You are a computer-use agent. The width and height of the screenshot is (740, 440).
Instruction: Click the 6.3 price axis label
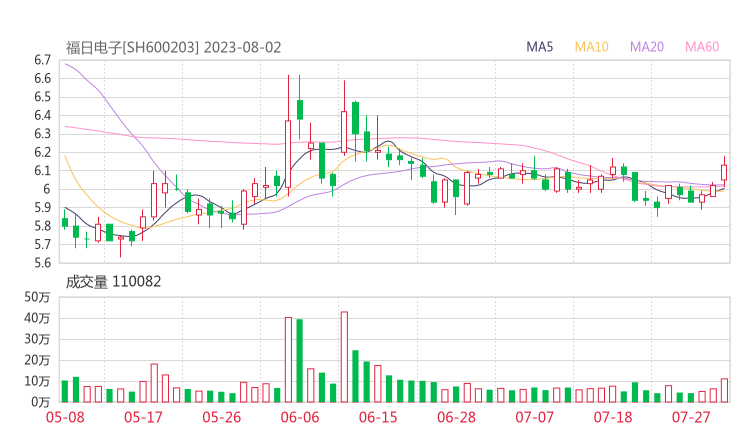42,134
